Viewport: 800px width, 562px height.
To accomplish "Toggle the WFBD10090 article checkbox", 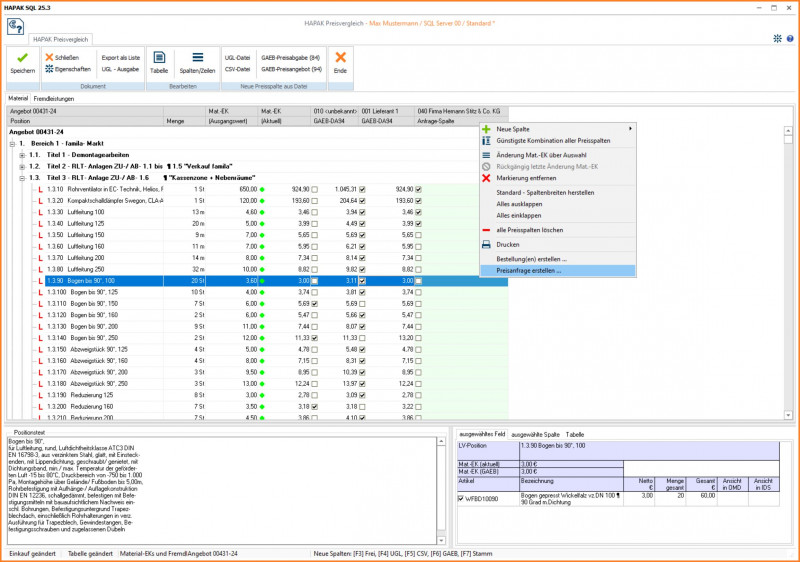I will tap(461, 497).
